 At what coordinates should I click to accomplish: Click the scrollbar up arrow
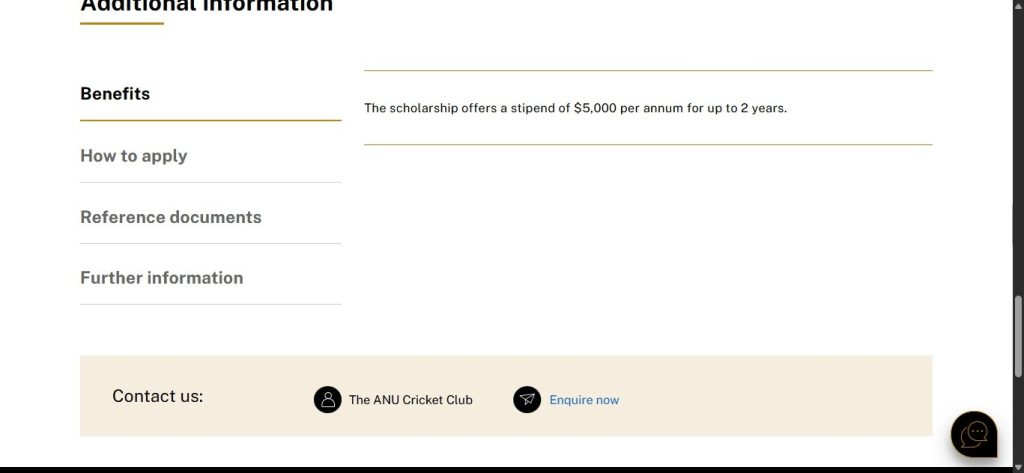point(1018,7)
